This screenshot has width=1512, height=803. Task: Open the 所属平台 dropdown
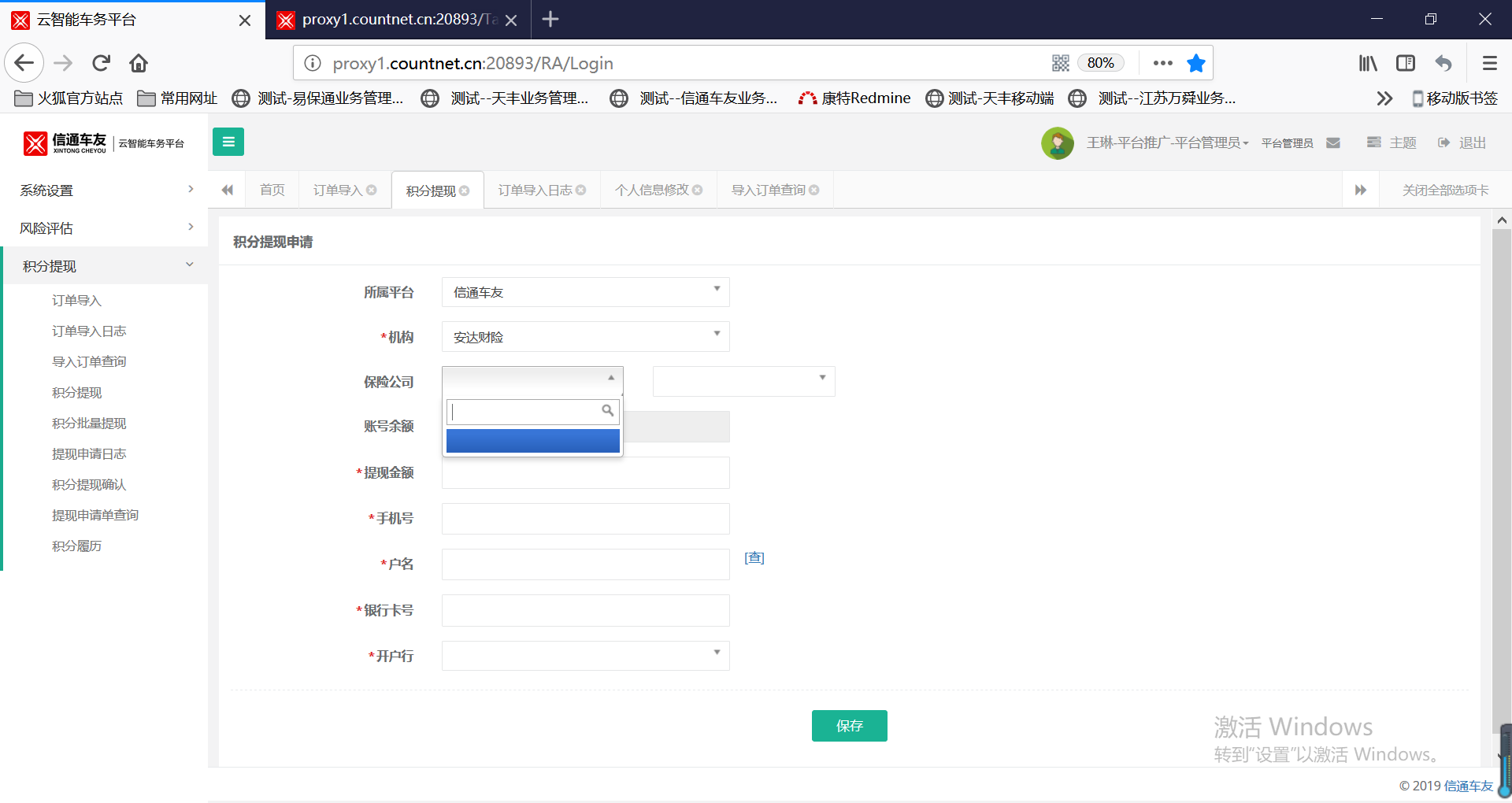585,292
